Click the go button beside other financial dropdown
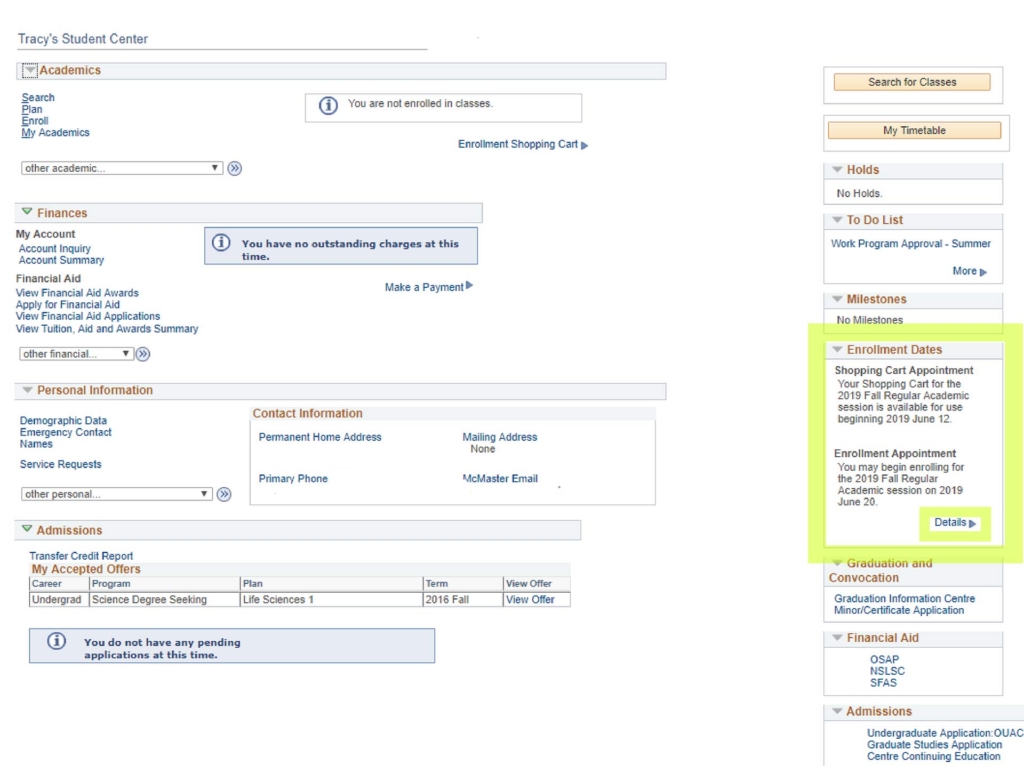 [x=143, y=354]
